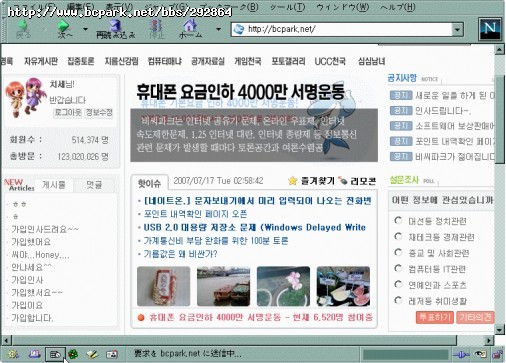506x363 pixels.
Task: Click the site icon in the address bar
Action: (239, 29)
